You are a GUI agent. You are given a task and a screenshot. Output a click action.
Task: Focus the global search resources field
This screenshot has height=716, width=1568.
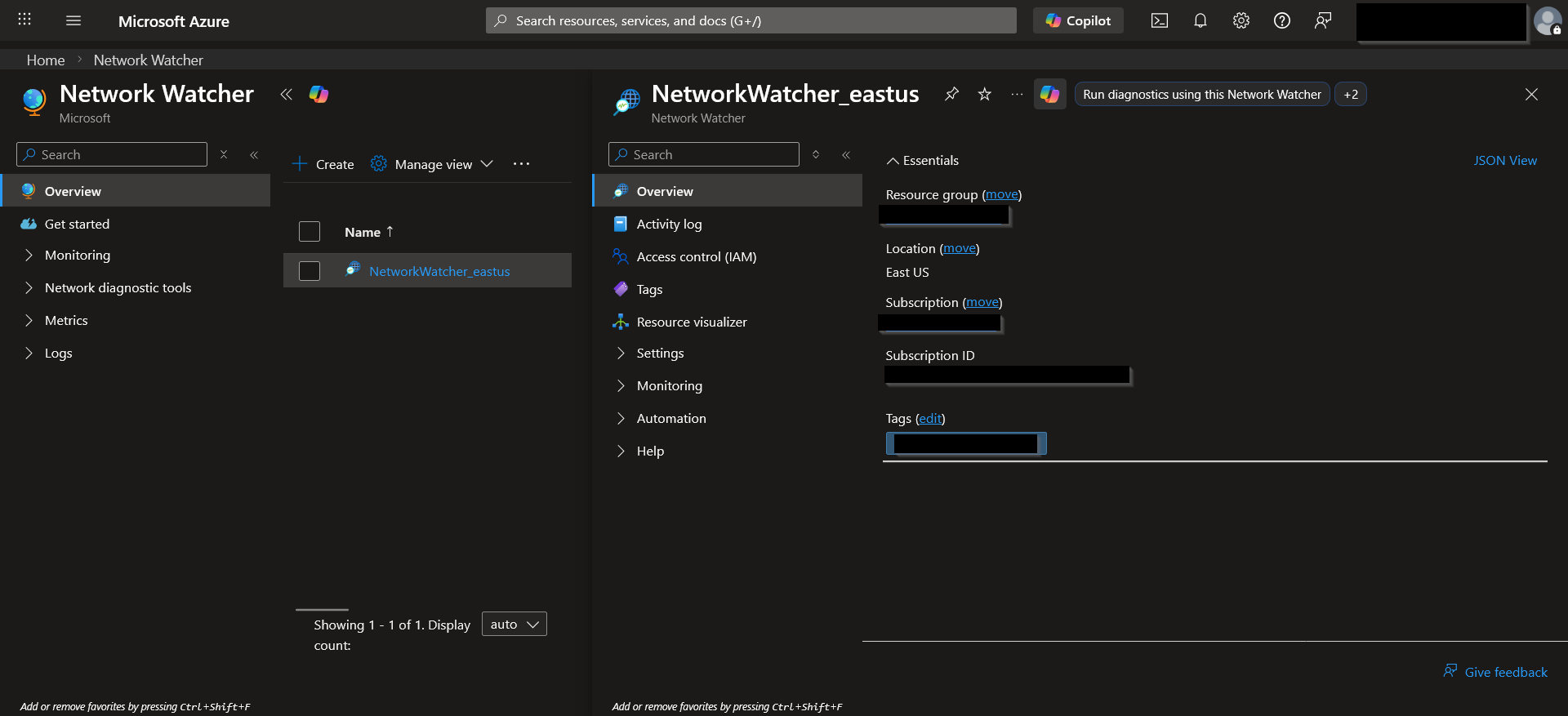(751, 20)
